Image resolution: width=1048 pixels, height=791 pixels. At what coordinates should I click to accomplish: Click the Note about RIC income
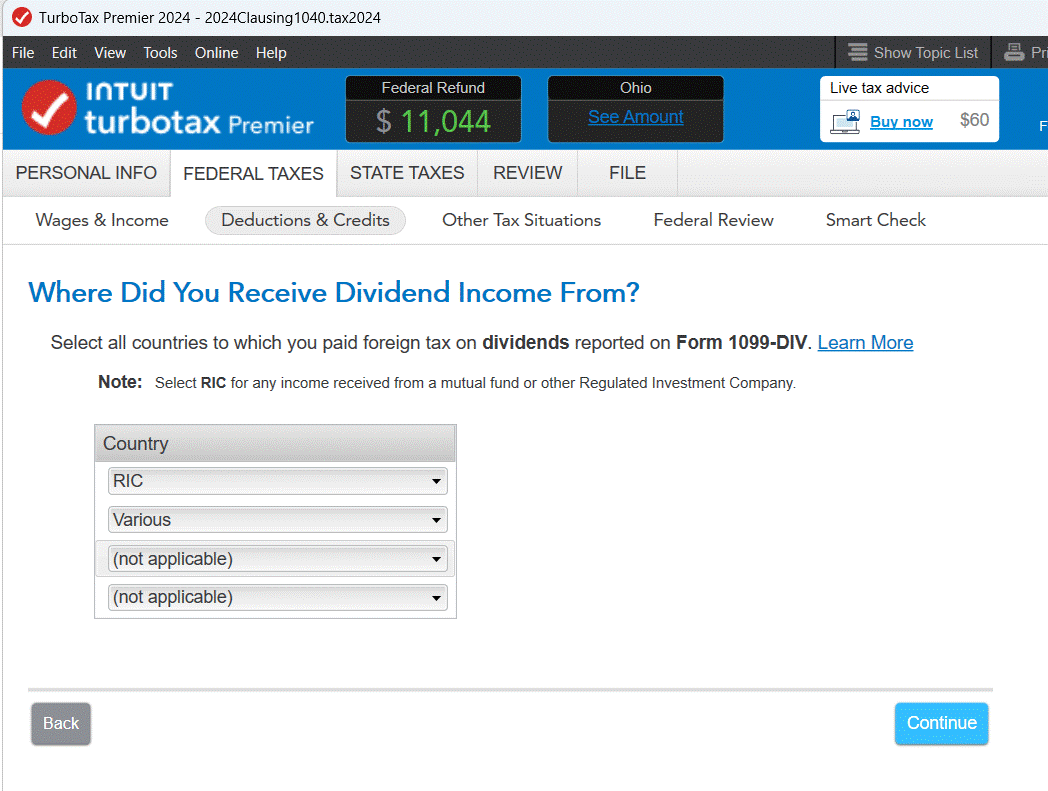pos(447,382)
